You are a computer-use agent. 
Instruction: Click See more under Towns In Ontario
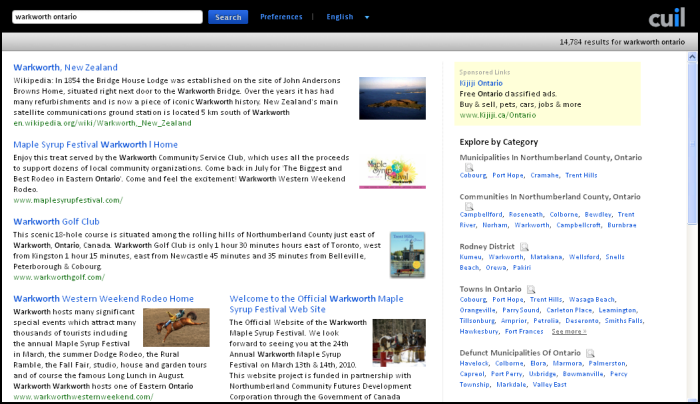[569, 332]
